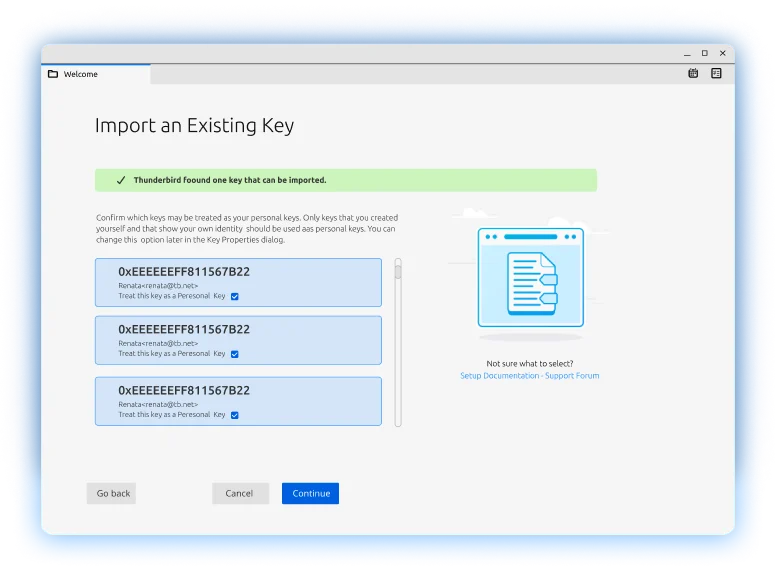Image resolution: width=775 pixels, height=578 pixels.
Task: Open the Support Forum link
Action: point(572,376)
